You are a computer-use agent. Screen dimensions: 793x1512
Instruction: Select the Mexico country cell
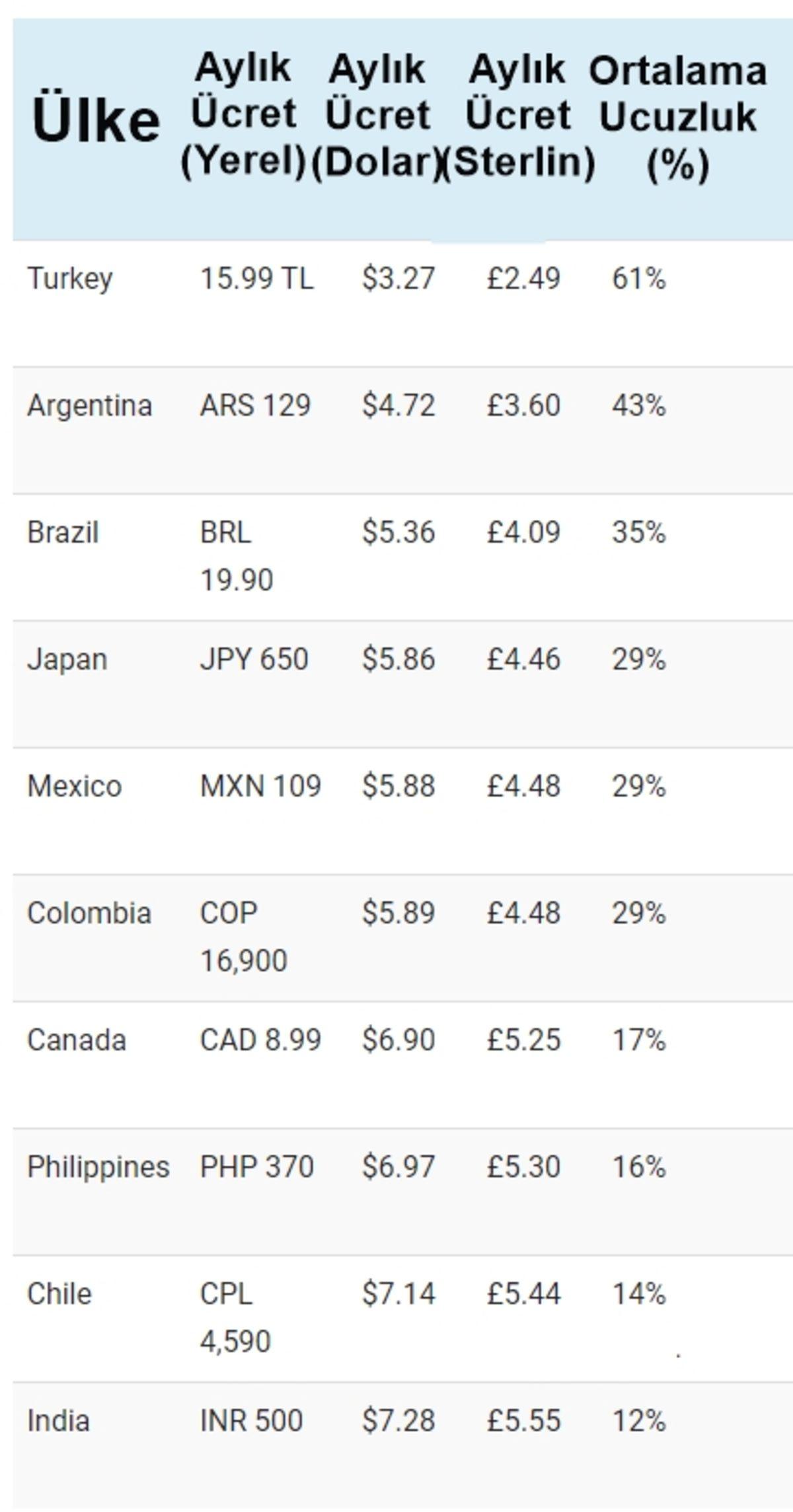coord(74,786)
